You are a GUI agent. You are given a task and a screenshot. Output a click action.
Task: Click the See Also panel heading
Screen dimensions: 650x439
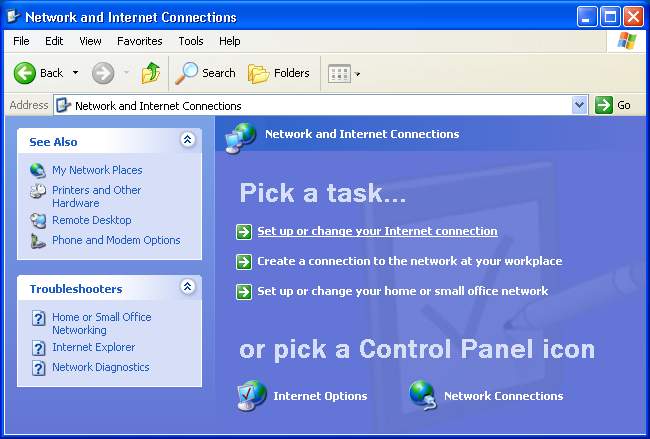click(x=53, y=142)
